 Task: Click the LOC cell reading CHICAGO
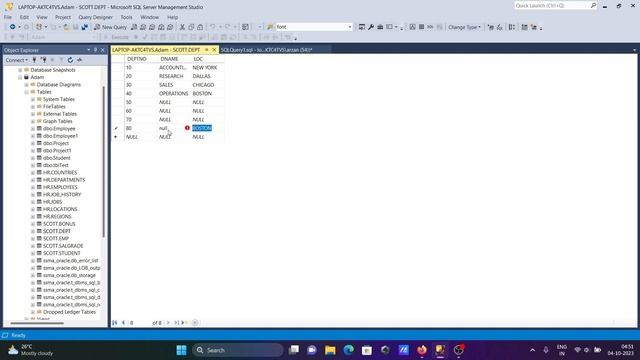(x=207, y=85)
